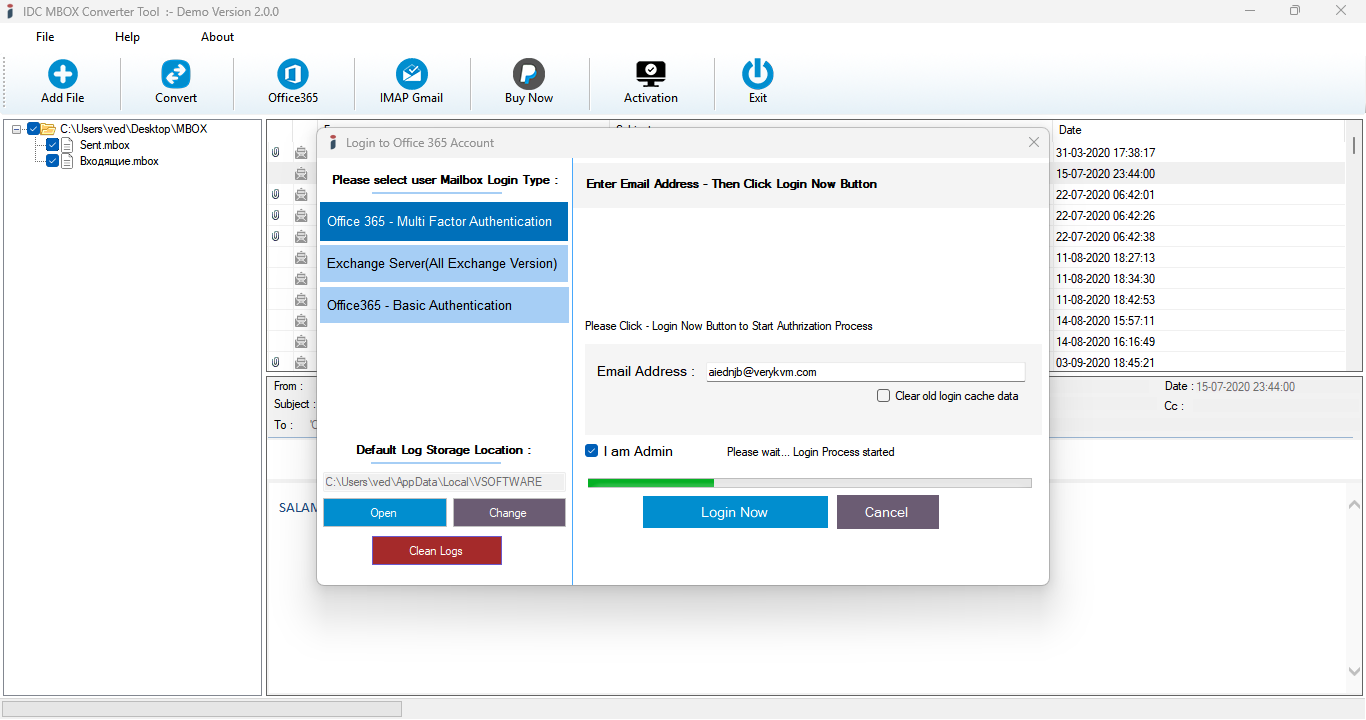The height and width of the screenshot is (720, 1366).
Task: Open the Activation toolbar icon
Action: (x=651, y=74)
